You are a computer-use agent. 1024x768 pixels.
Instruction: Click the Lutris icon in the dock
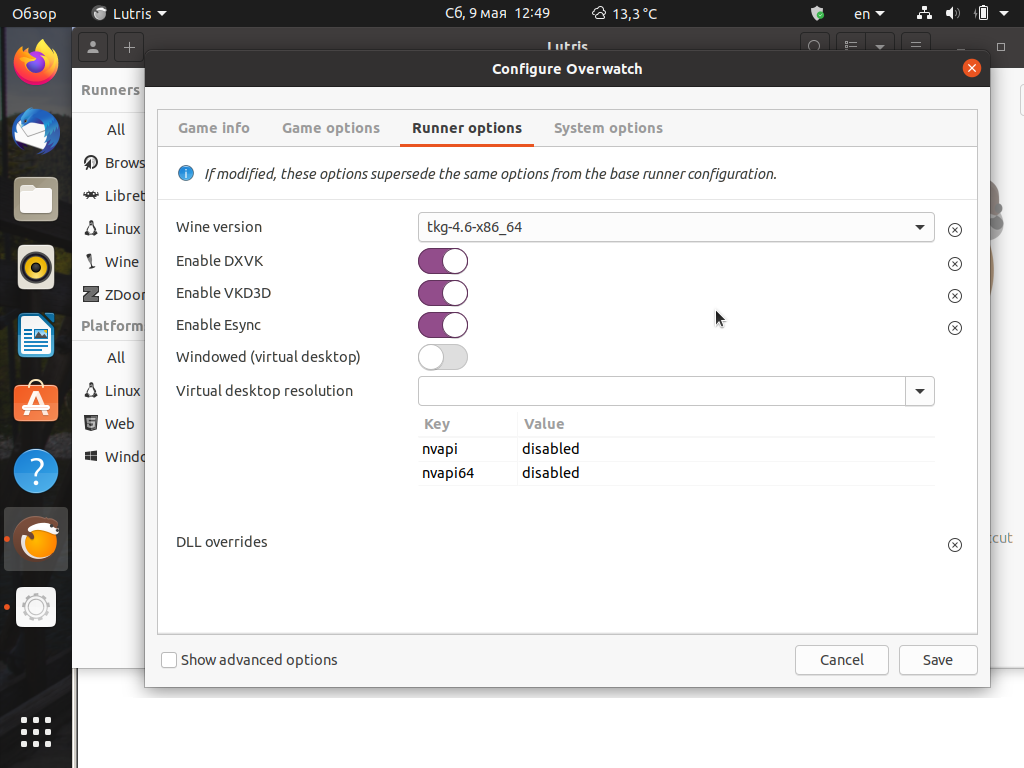coord(36,539)
